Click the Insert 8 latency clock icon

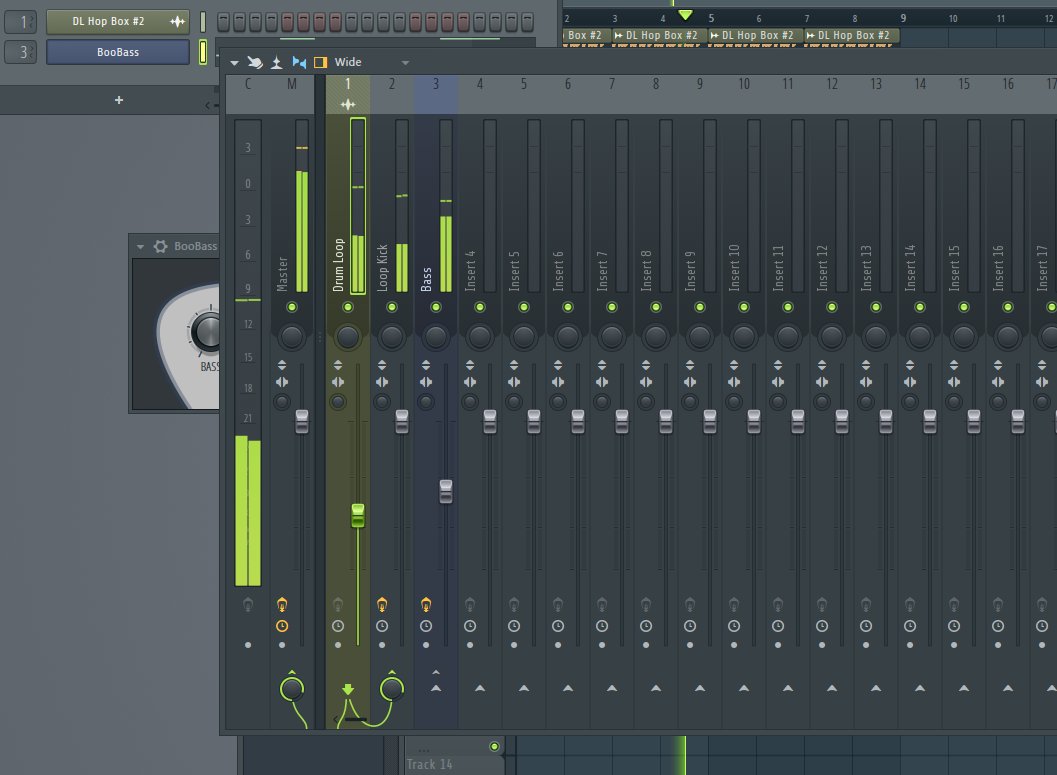tap(646, 626)
